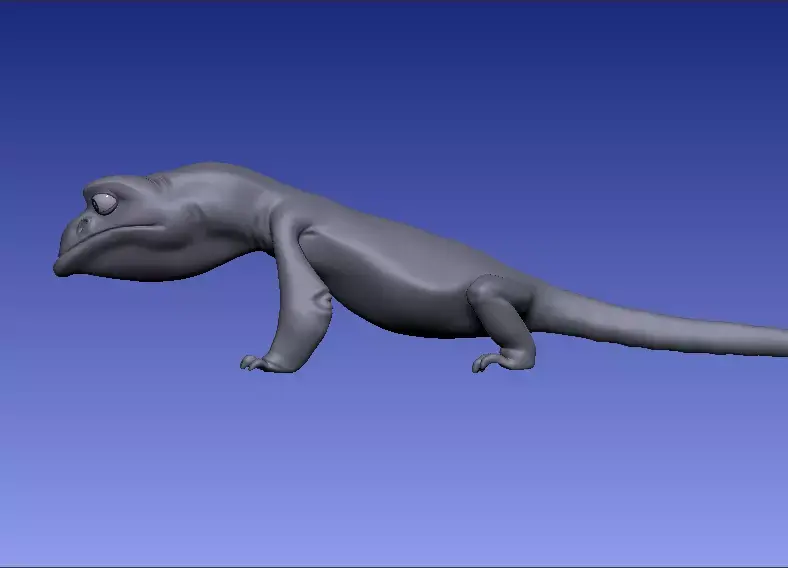Click the lizard model's eye
Image resolution: width=788 pixels, height=568 pixels.
[104, 204]
